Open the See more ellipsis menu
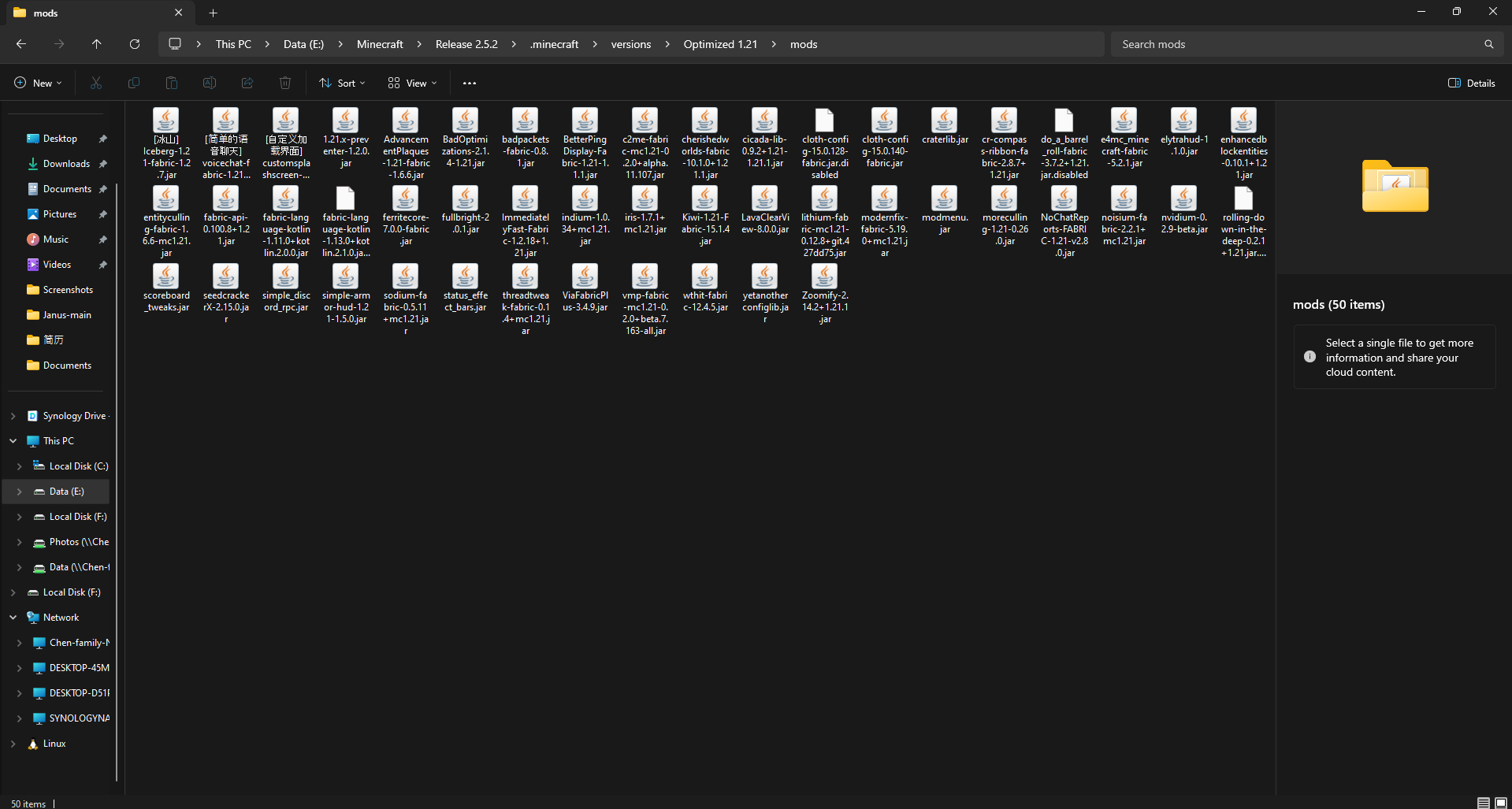This screenshot has width=1512, height=809. pyautogui.click(x=470, y=83)
